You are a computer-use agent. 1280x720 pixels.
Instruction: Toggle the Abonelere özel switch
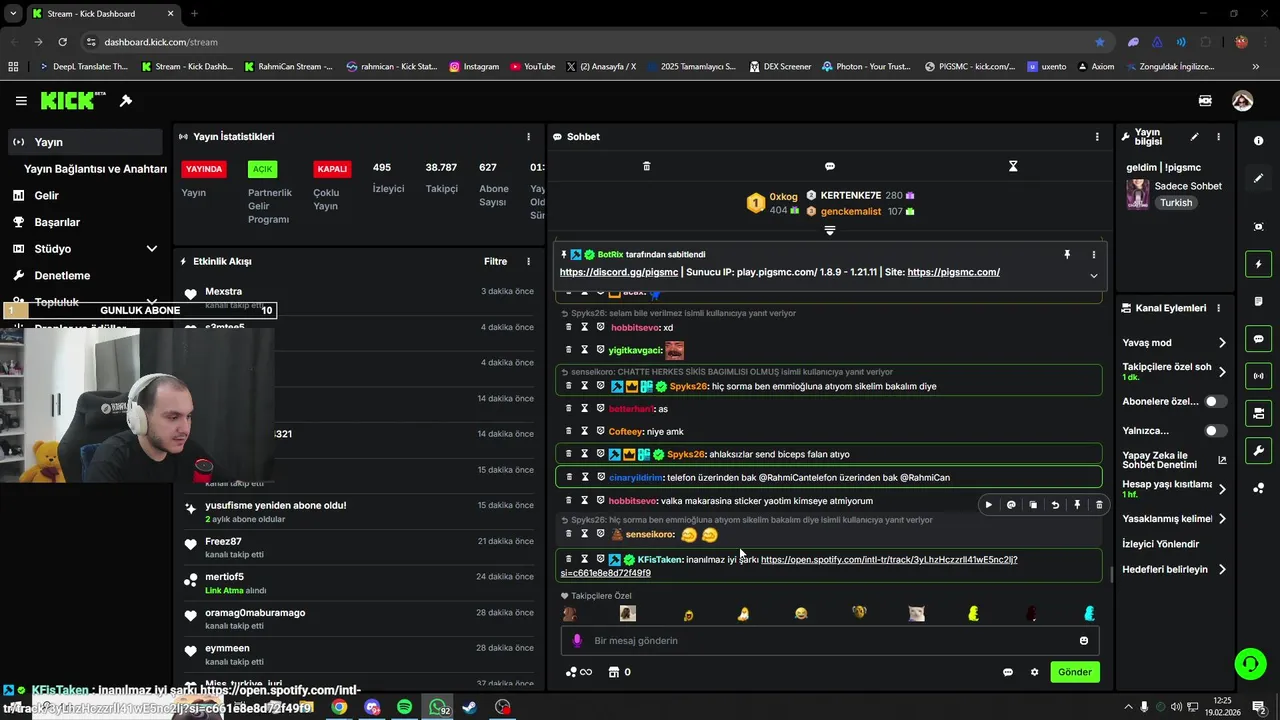coord(1215,401)
